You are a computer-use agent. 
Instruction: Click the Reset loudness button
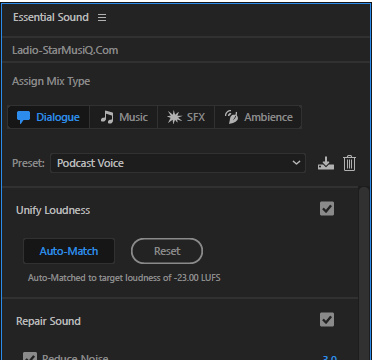point(167,251)
